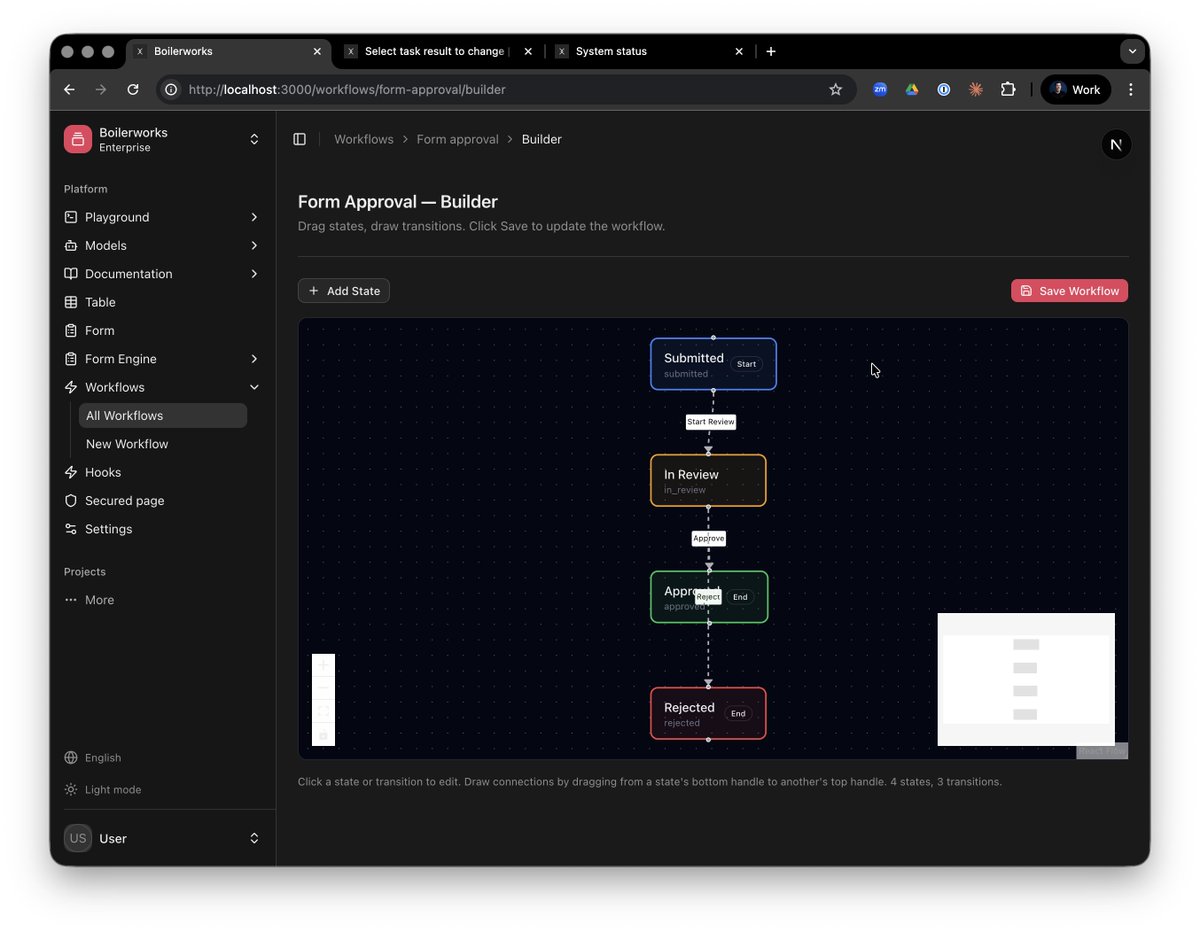Zoom out on the workflow canvas
This screenshot has height=932, width=1200.
pyautogui.click(x=323, y=688)
